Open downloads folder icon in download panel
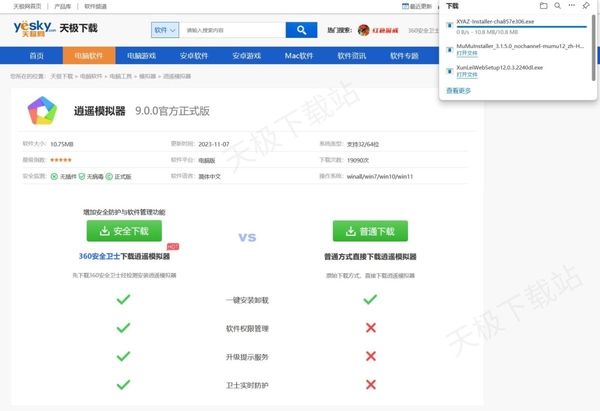The height and width of the screenshot is (411, 600). tap(543, 6)
